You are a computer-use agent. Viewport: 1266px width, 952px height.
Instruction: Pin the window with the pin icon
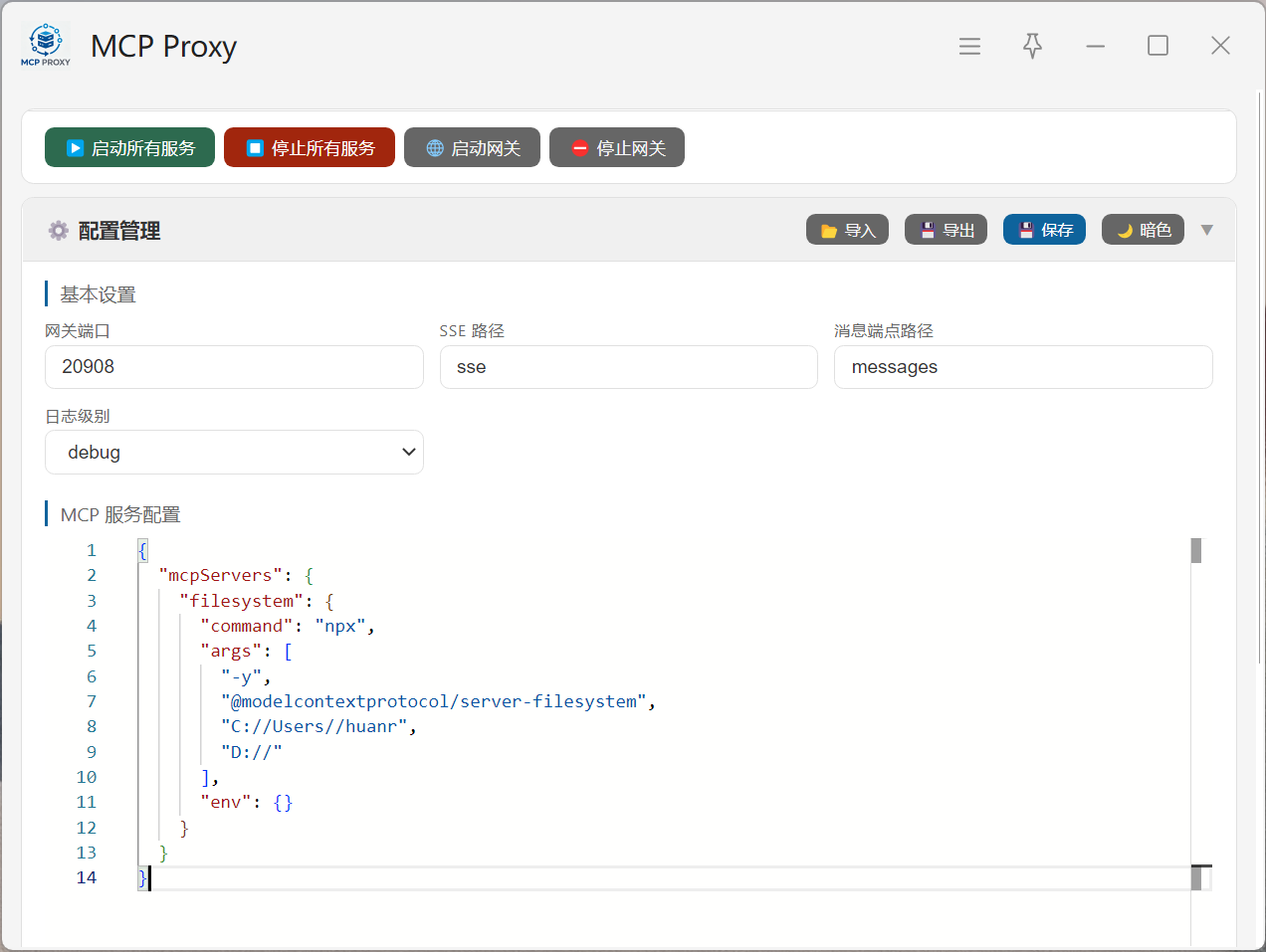pyautogui.click(x=1032, y=46)
